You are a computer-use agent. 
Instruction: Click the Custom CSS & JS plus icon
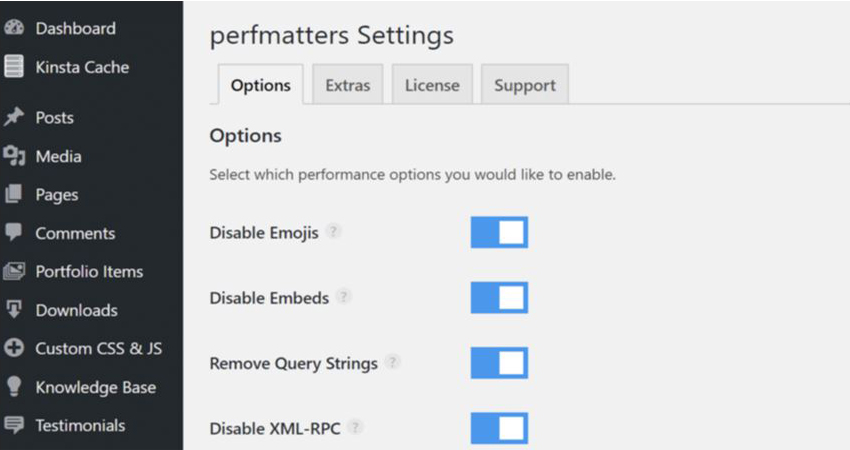tap(14, 348)
